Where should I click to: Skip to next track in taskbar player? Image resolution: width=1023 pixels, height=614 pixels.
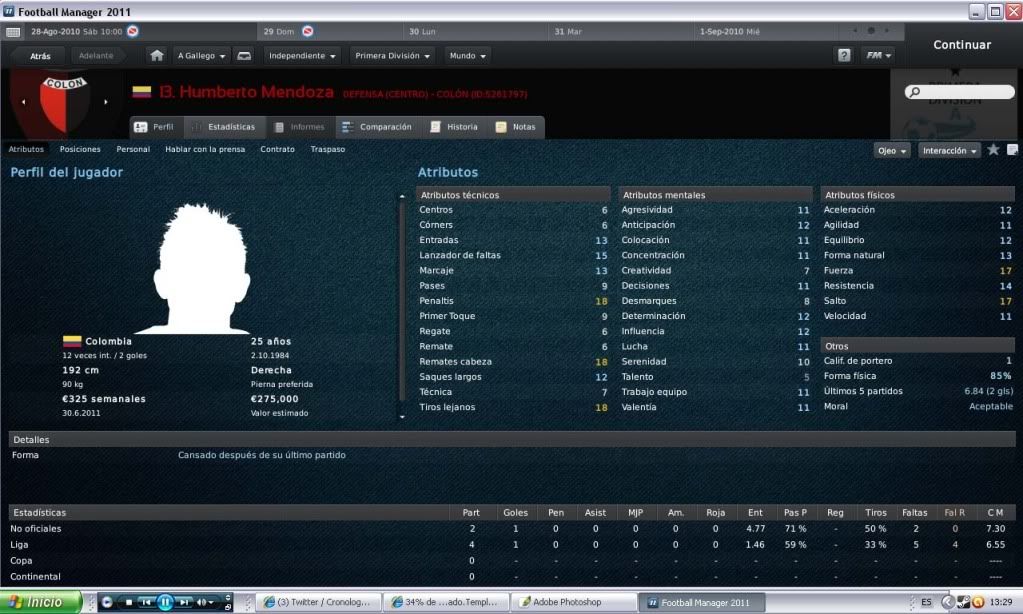[185, 602]
